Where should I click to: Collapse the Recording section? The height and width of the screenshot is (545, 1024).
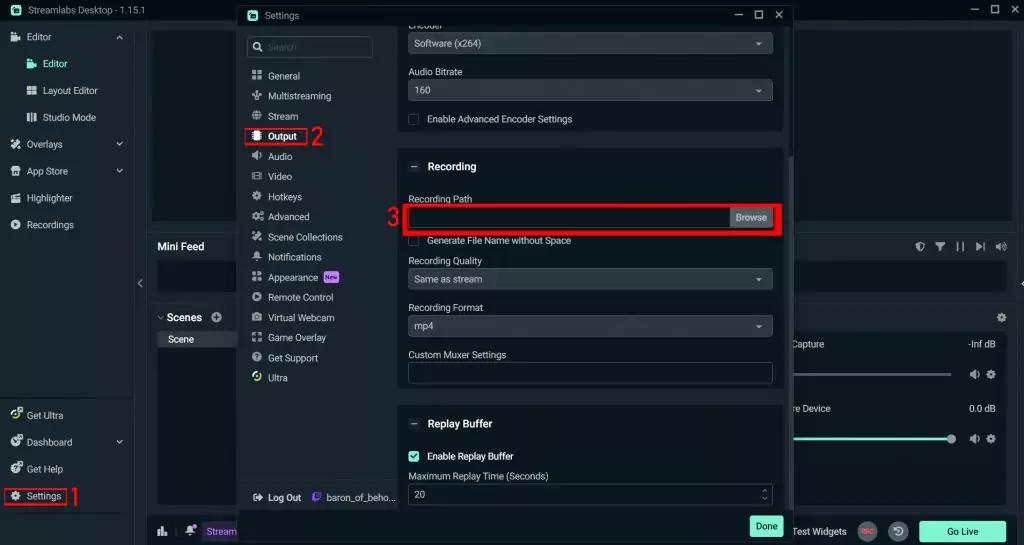(x=413, y=167)
